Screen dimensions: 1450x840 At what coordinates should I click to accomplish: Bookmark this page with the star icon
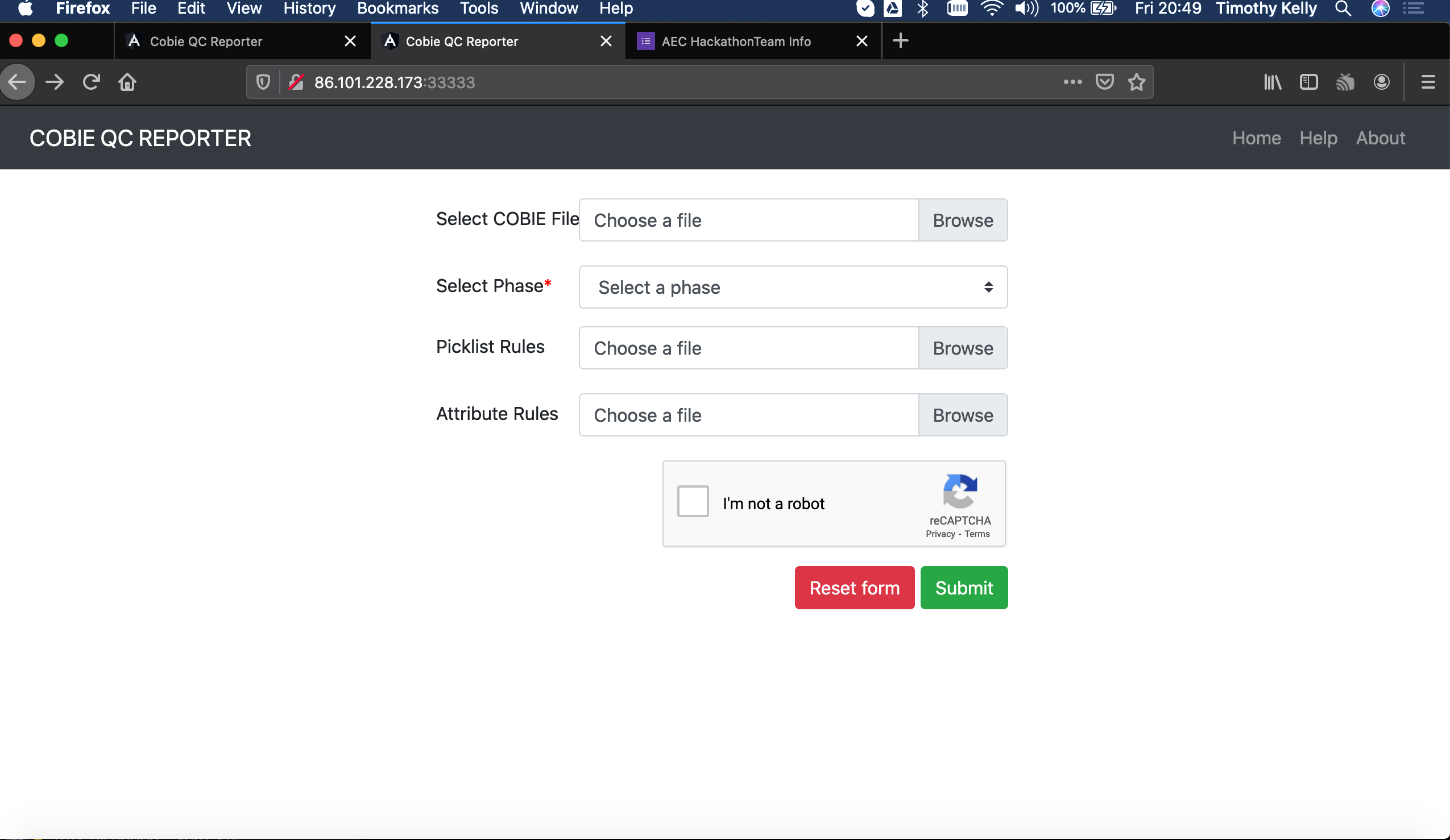point(1137,82)
